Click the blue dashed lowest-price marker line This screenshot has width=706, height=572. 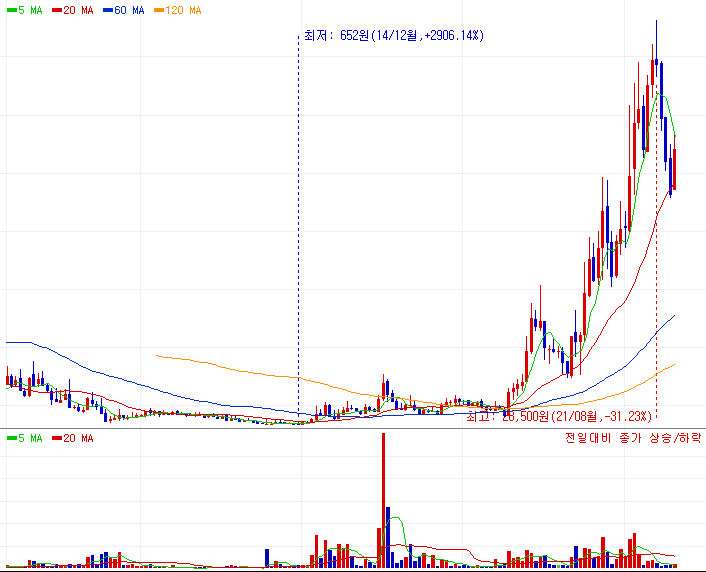click(x=298, y=225)
